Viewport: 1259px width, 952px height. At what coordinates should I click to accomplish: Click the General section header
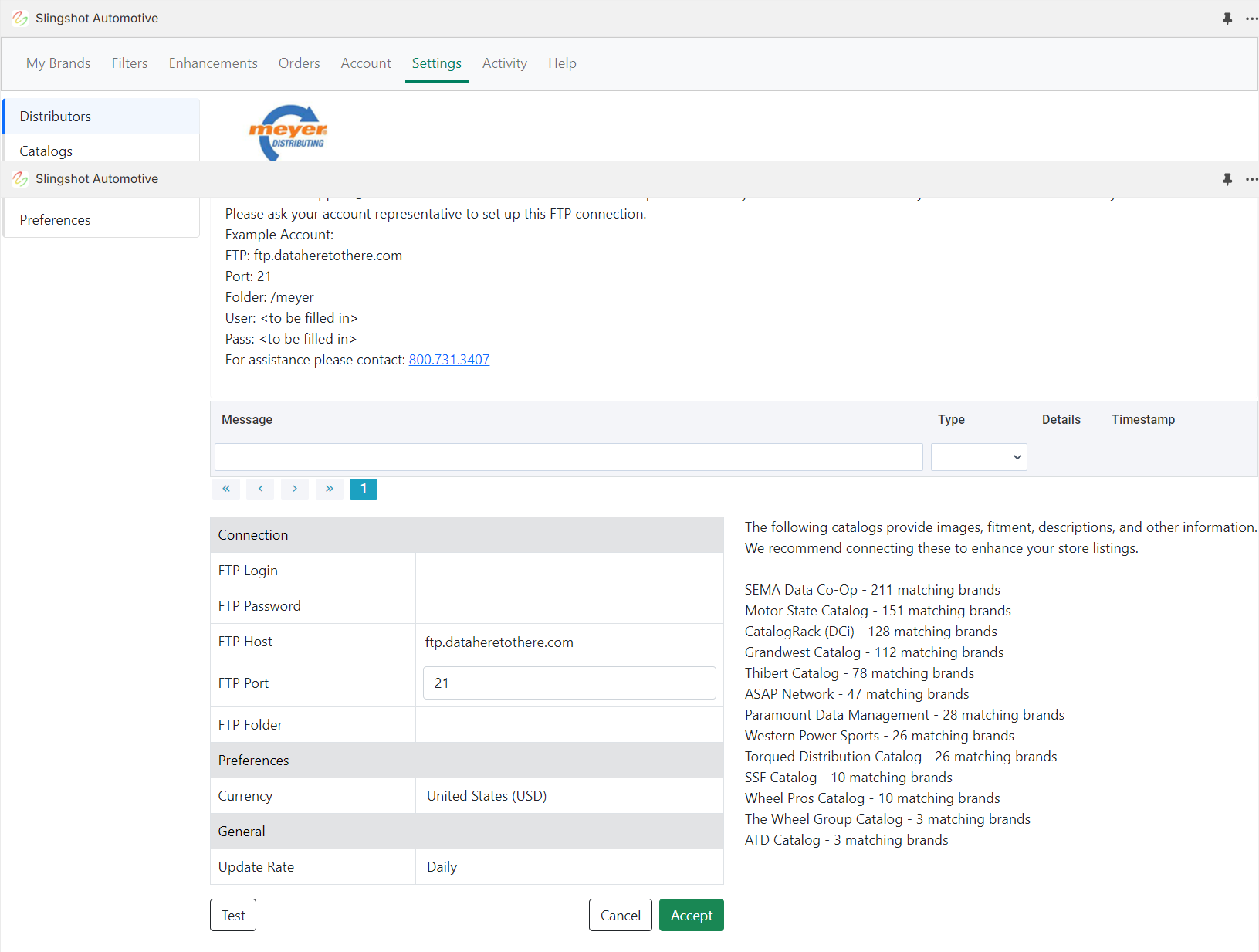(467, 832)
